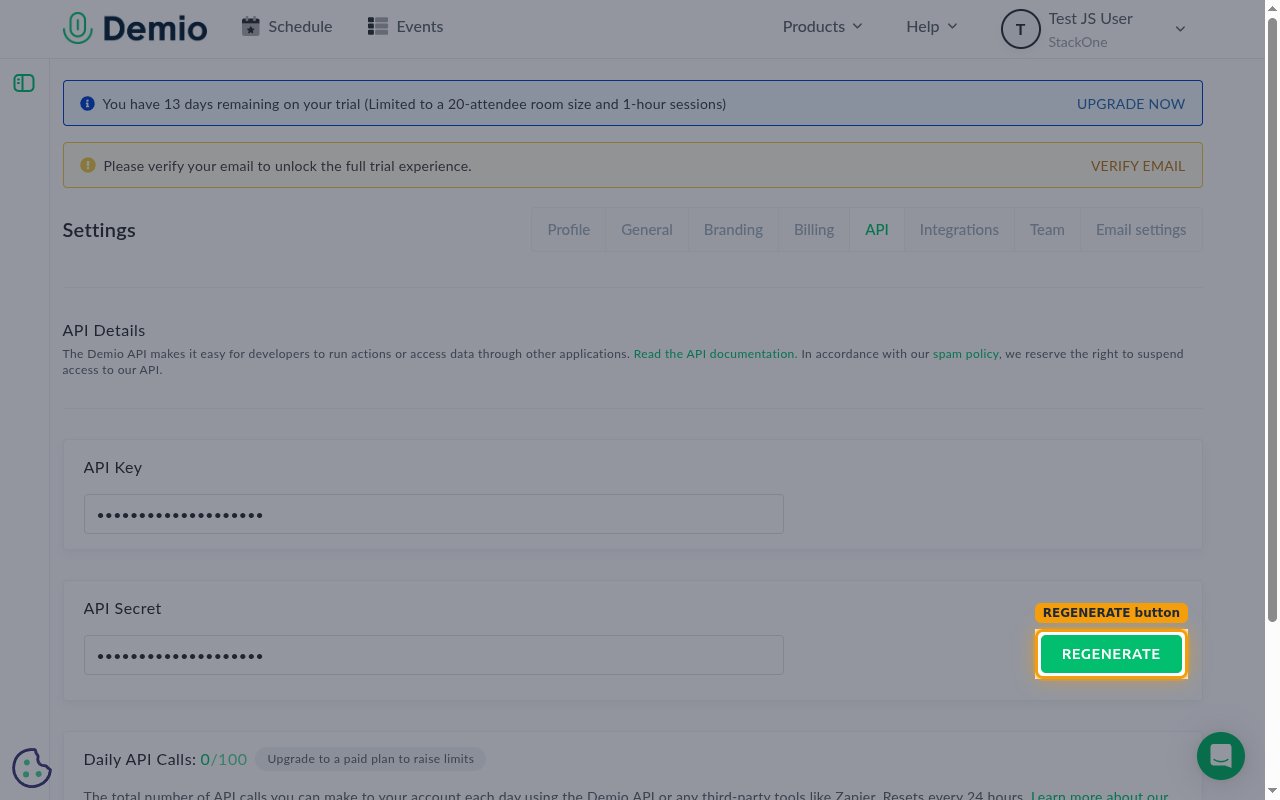
Task: Click UPGRADE NOW in the trial banner
Action: [x=1130, y=104]
